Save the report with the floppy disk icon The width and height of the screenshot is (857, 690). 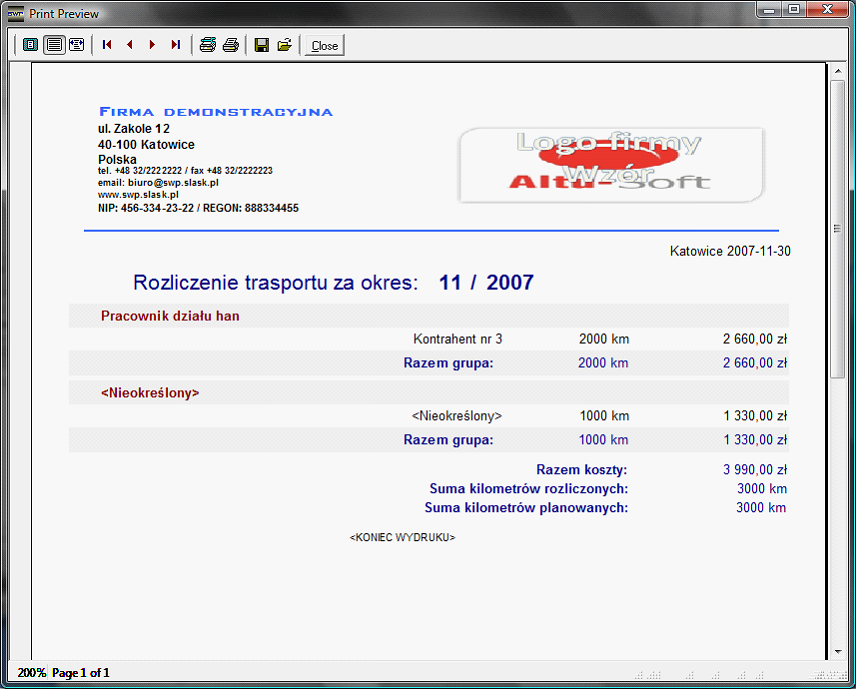[x=262, y=45]
